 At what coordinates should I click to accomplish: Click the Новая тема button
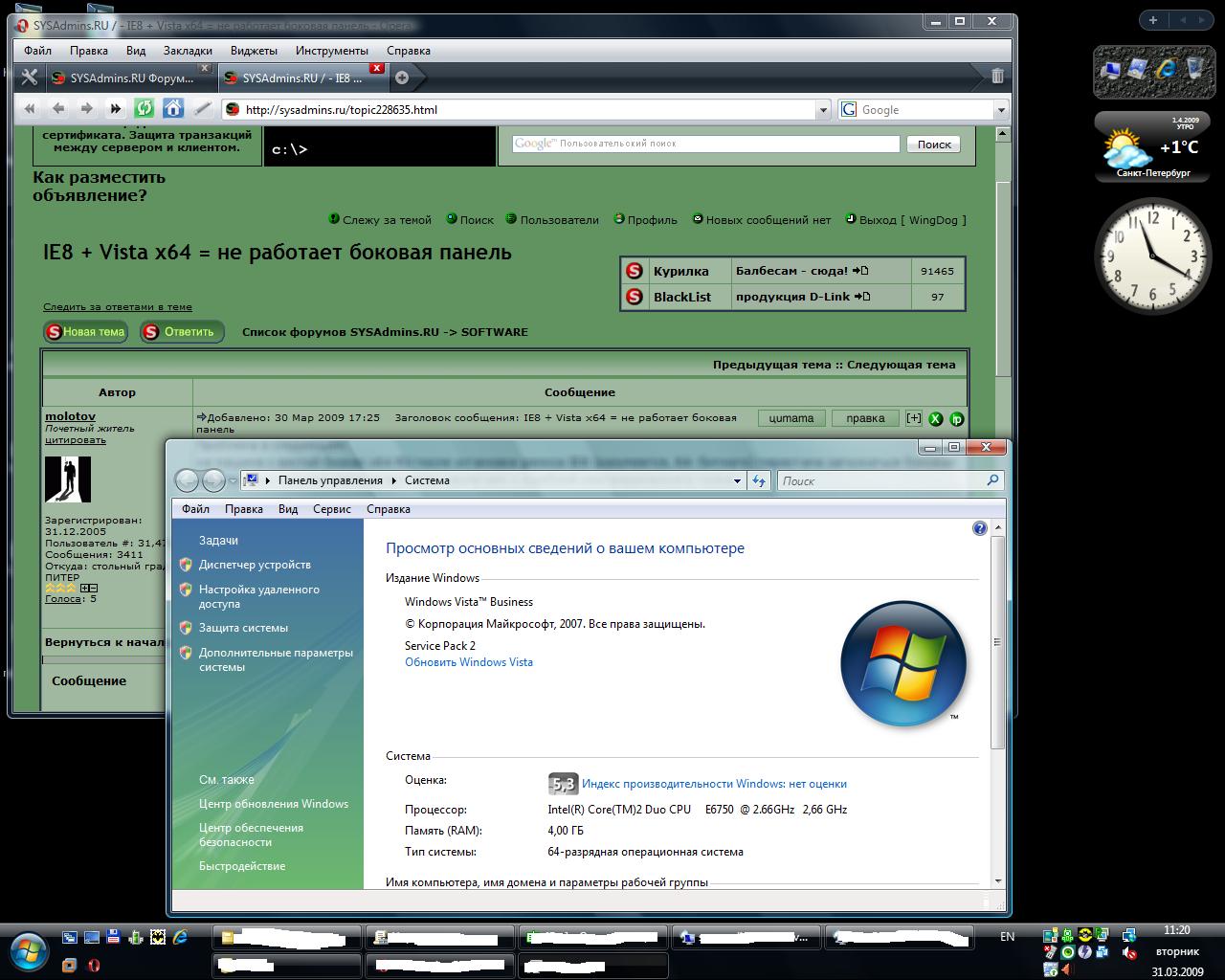[86, 332]
